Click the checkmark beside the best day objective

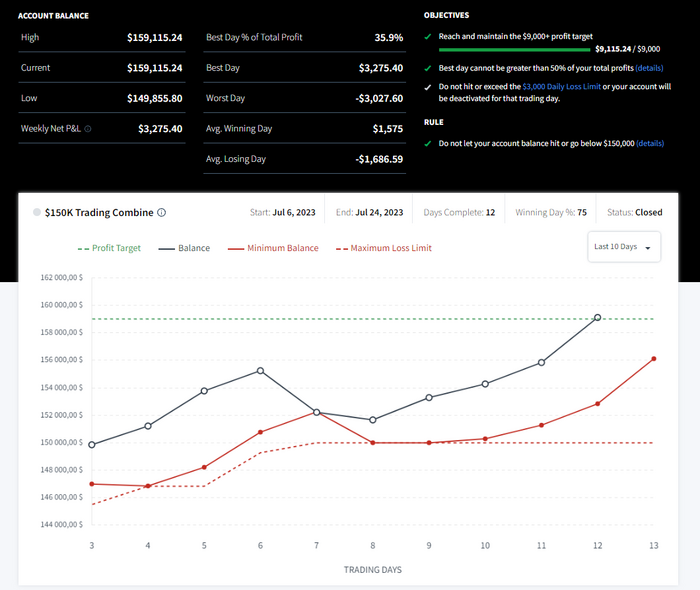tap(428, 68)
